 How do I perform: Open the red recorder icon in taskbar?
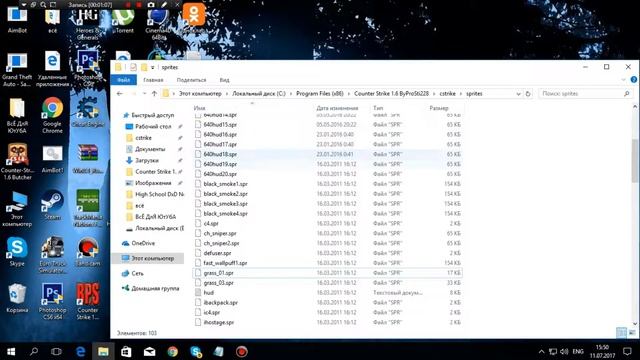(242, 351)
